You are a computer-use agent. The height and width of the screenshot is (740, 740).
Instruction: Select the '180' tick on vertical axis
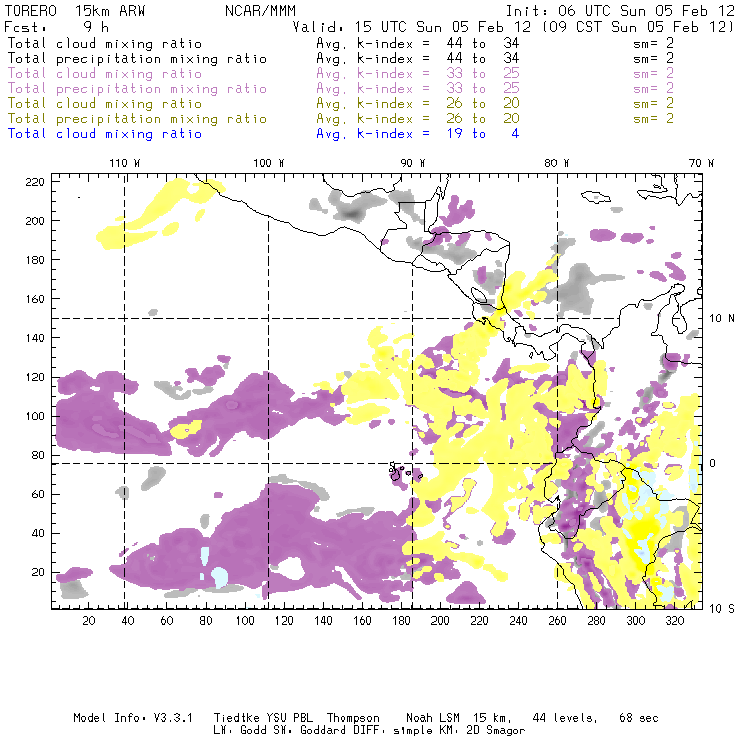click(35, 260)
